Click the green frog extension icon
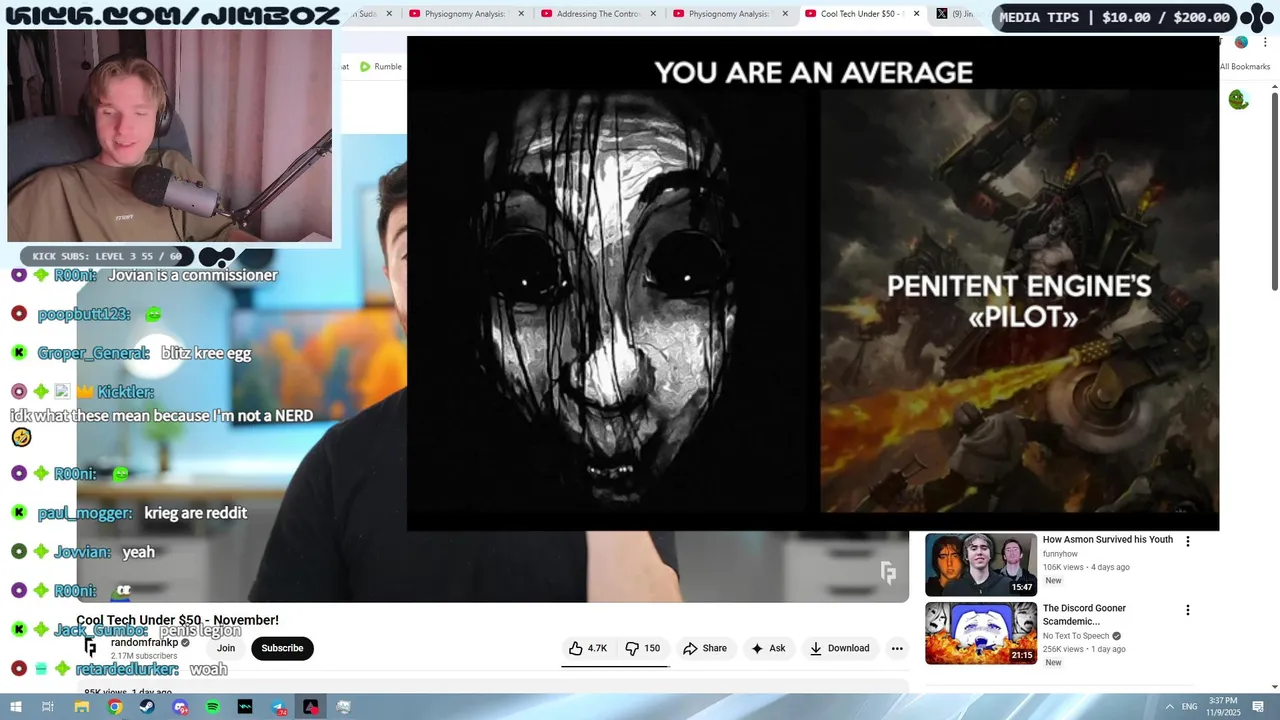 (1238, 100)
